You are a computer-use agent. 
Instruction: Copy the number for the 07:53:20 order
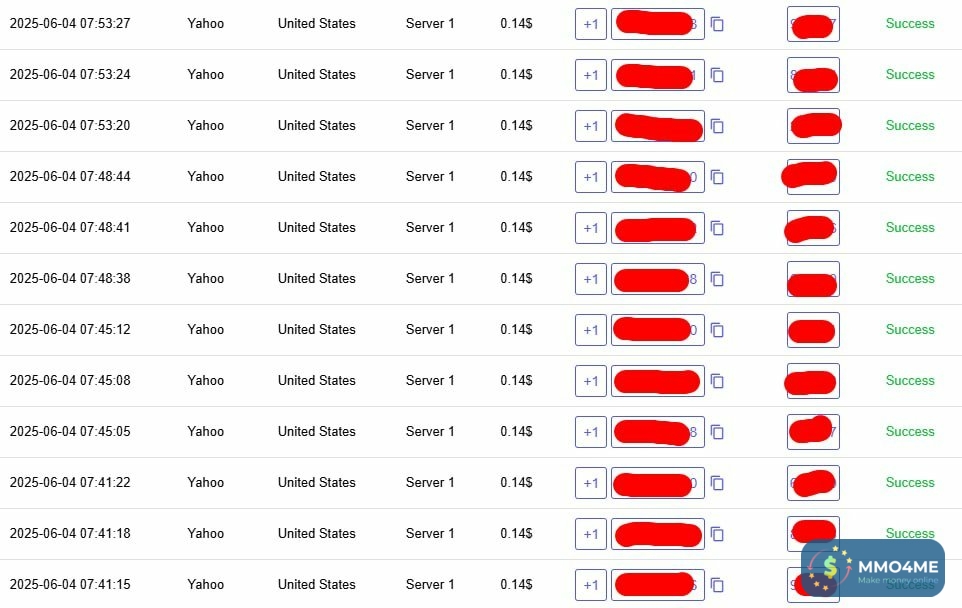717,126
